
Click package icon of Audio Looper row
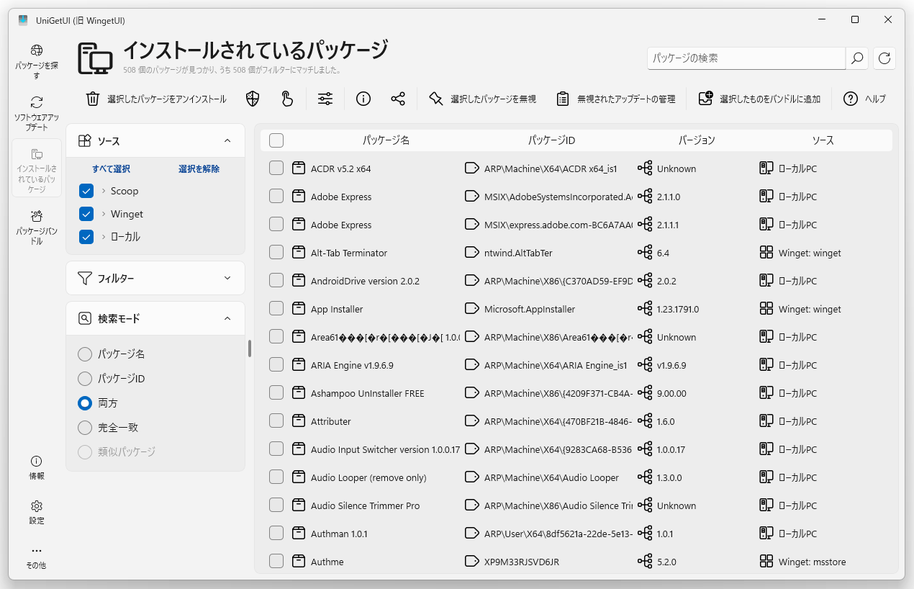click(x=298, y=477)
